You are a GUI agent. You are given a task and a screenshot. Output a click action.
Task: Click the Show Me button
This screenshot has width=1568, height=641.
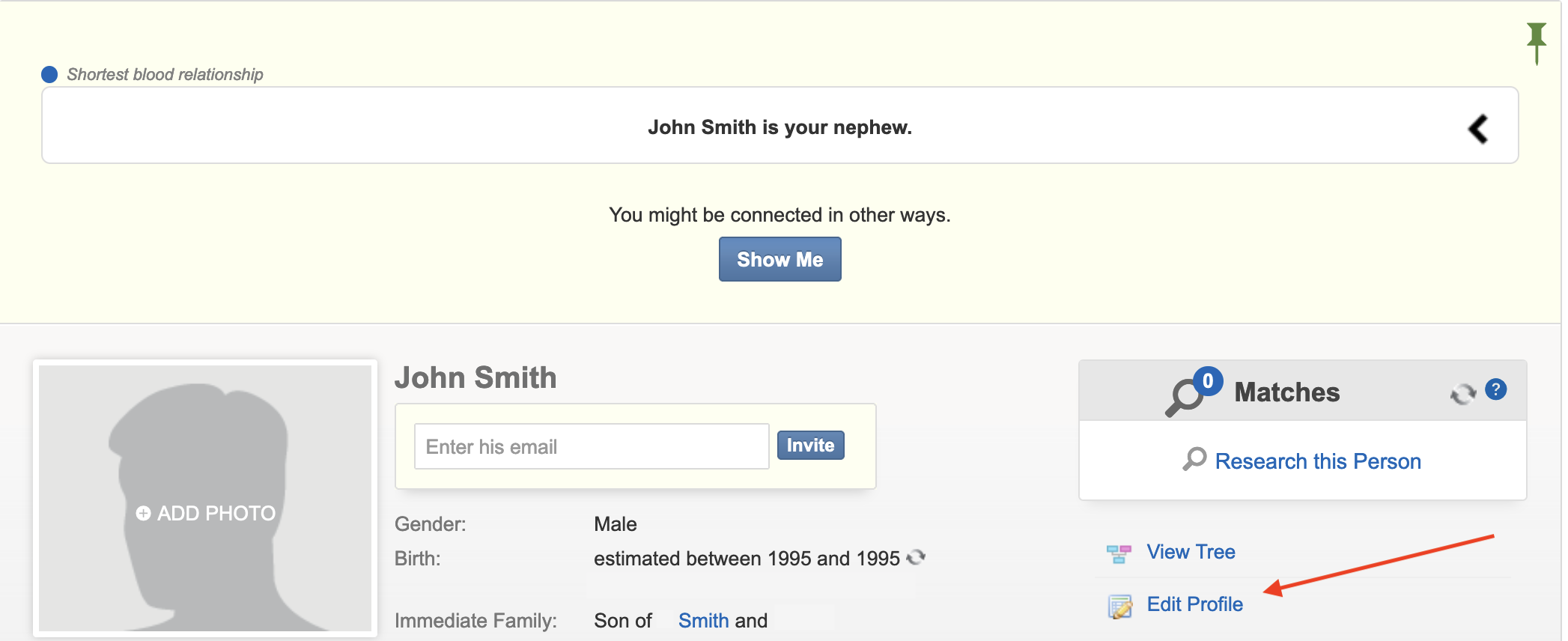coord(780,259)
